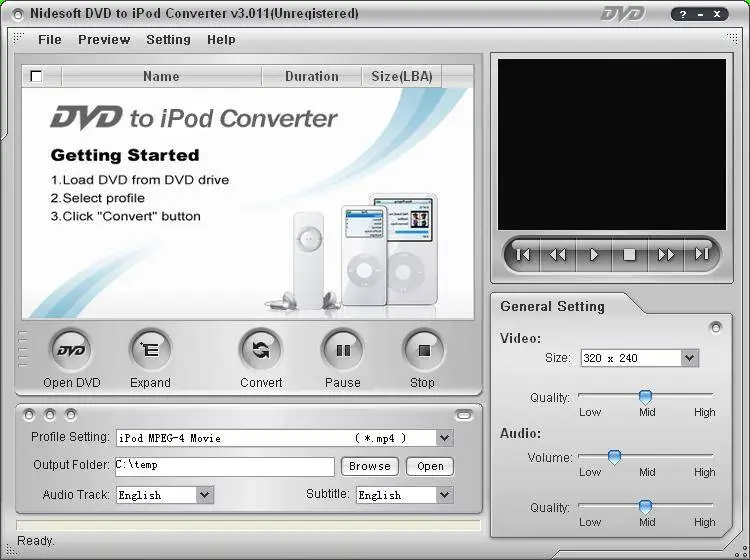The image size is (750, 560).
Task: Click the Browse button
Action: [x=370, y=466]
